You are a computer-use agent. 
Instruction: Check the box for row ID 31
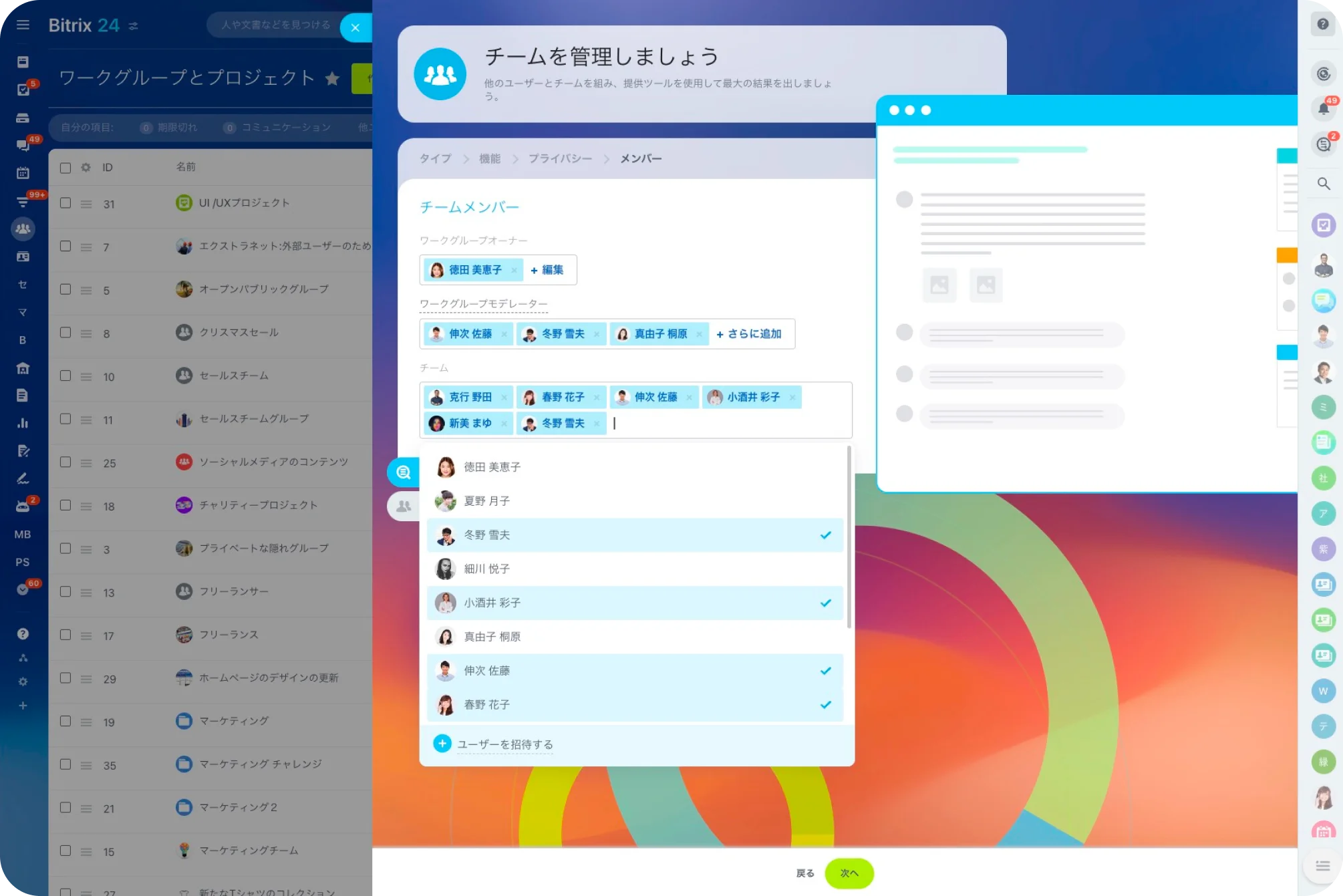(65, 203)
